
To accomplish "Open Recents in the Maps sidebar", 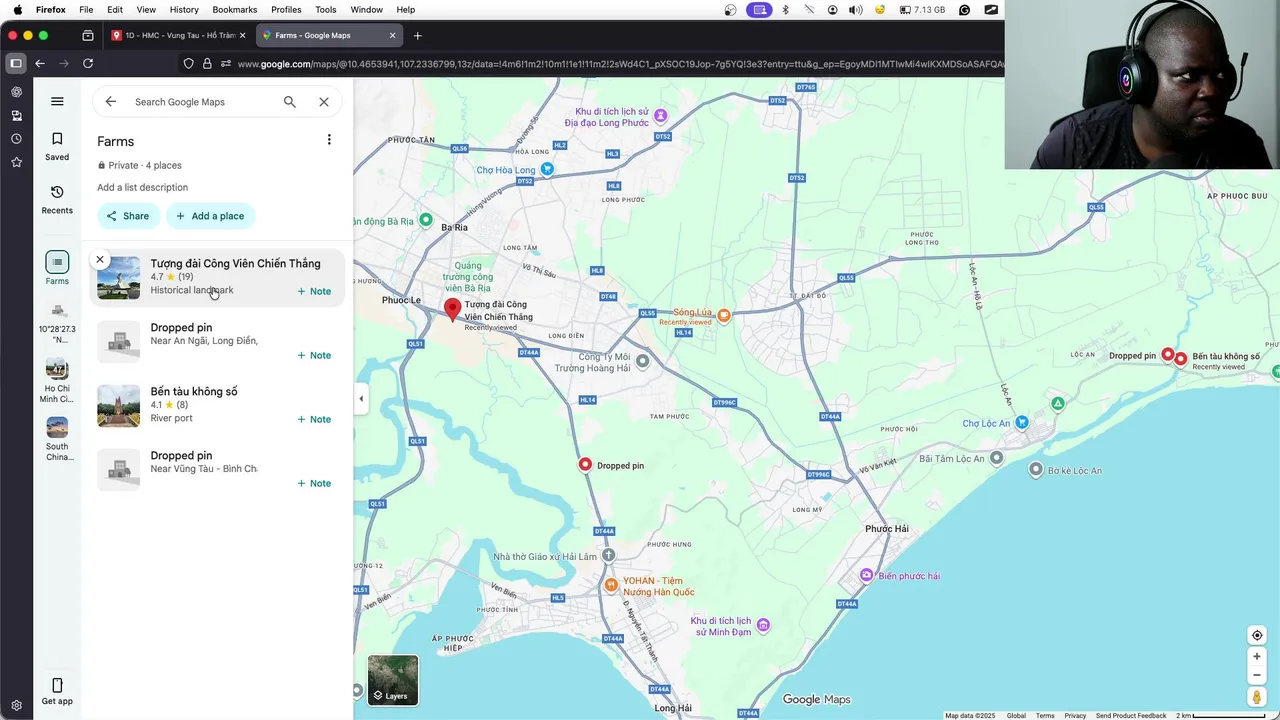I will [x=57, y=200].
